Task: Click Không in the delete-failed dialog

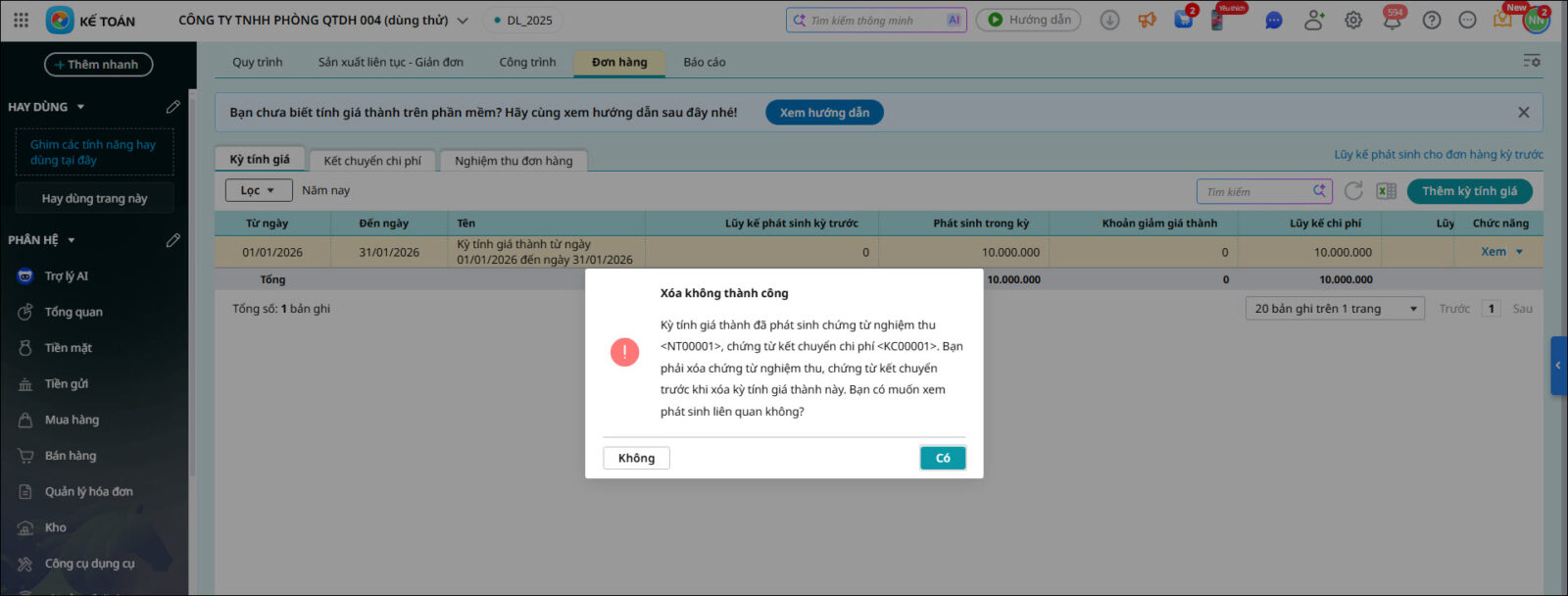Action: [x=636, y=458]
